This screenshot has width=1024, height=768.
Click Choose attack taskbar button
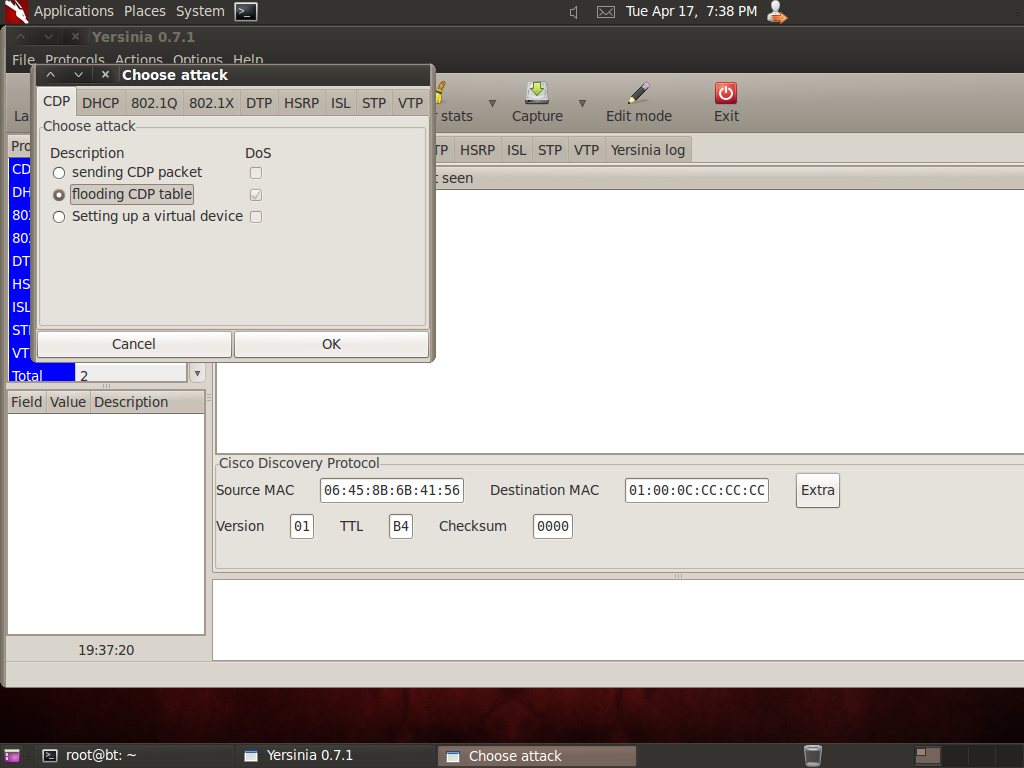[x=537, y=756]
